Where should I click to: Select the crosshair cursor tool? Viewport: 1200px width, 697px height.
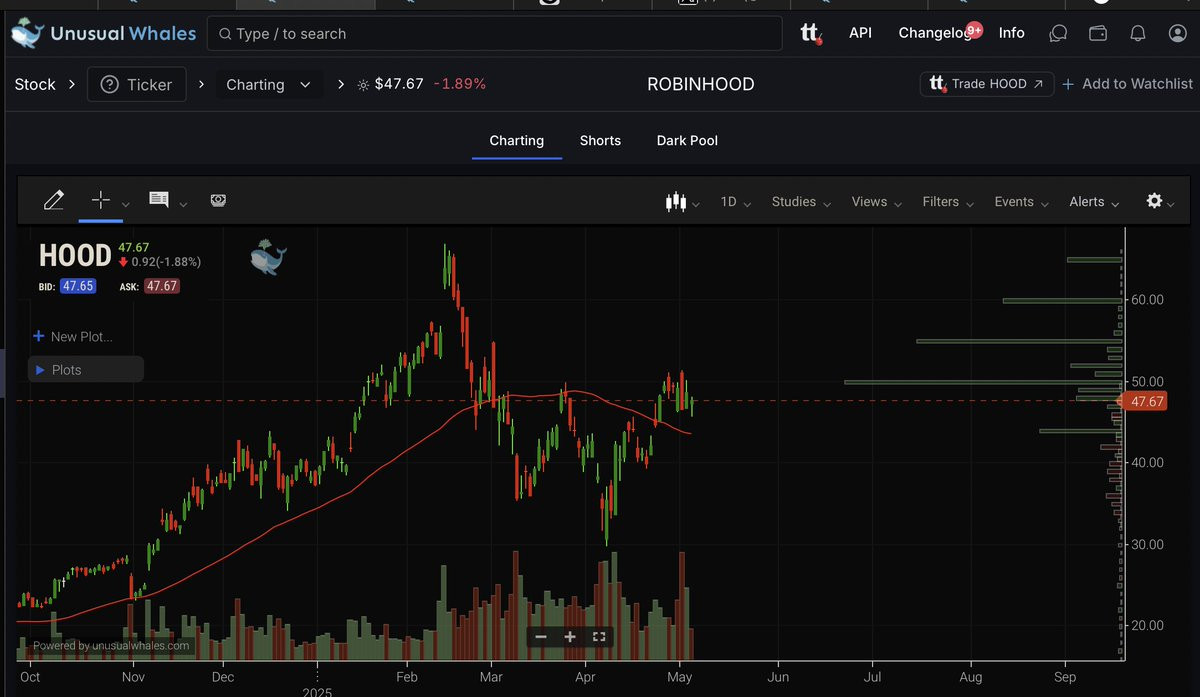point(100,200)
